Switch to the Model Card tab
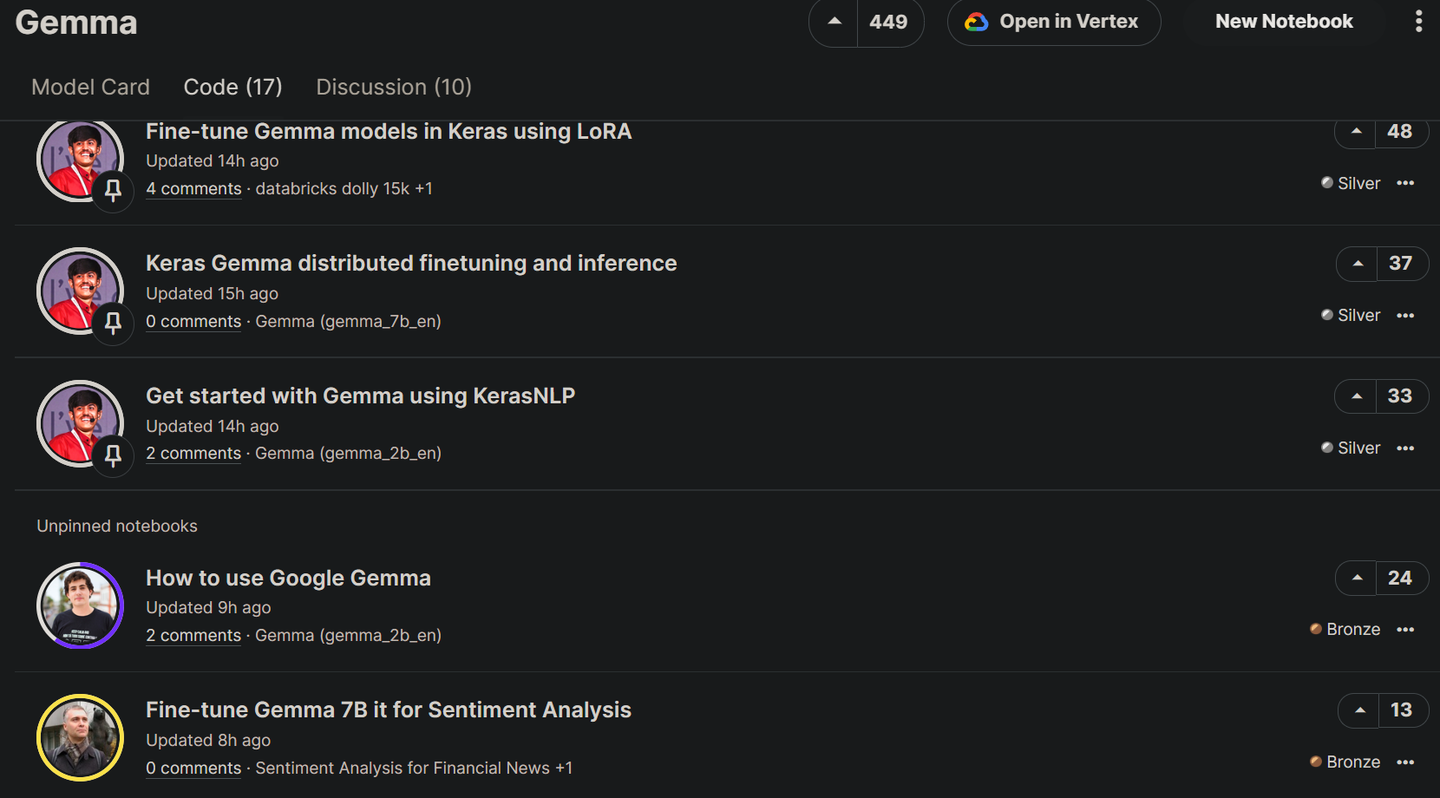The width and height of the screenshot is (1440, 798). 91,87
